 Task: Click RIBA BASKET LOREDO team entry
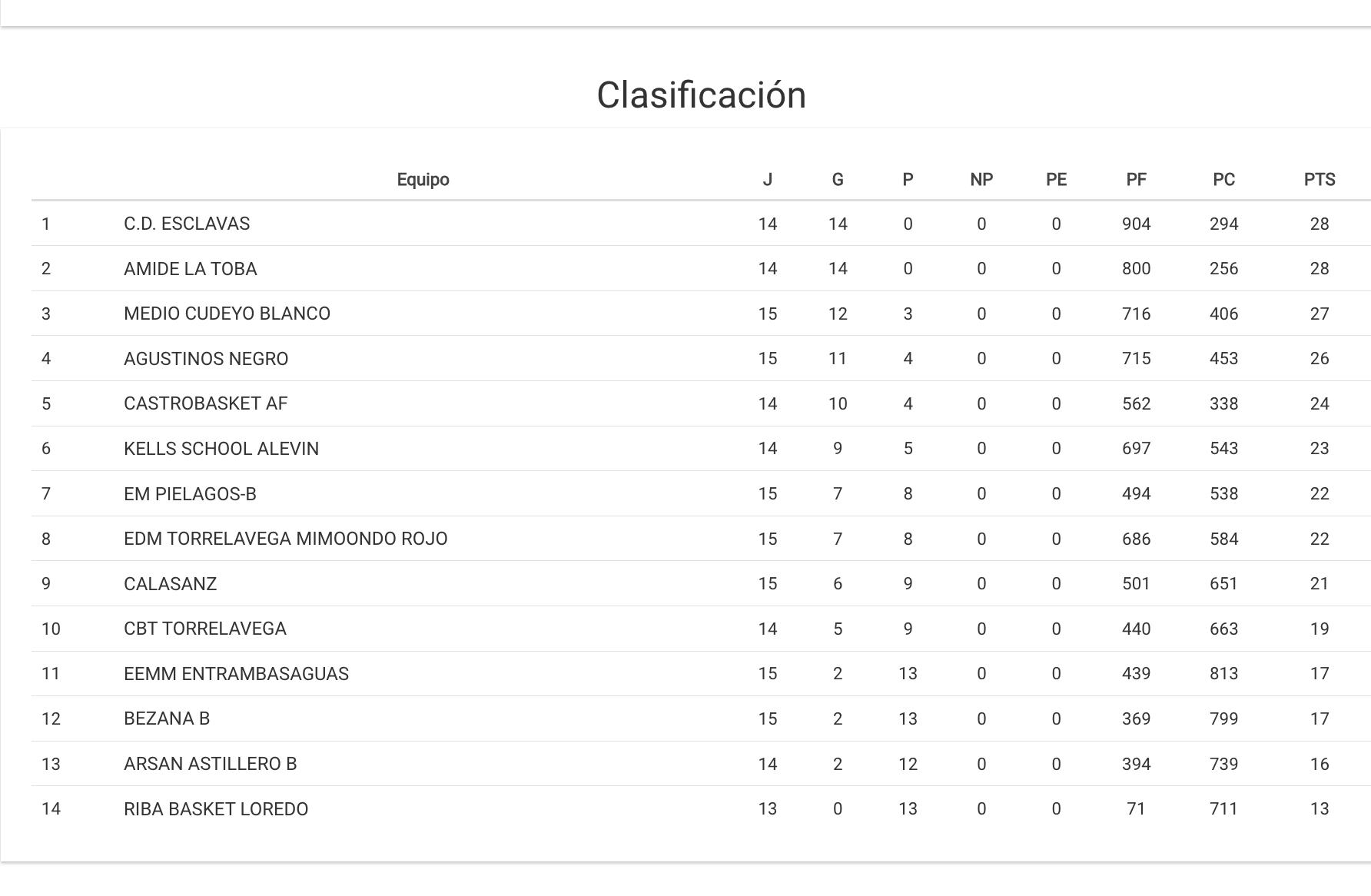click(x=216, y=809)
